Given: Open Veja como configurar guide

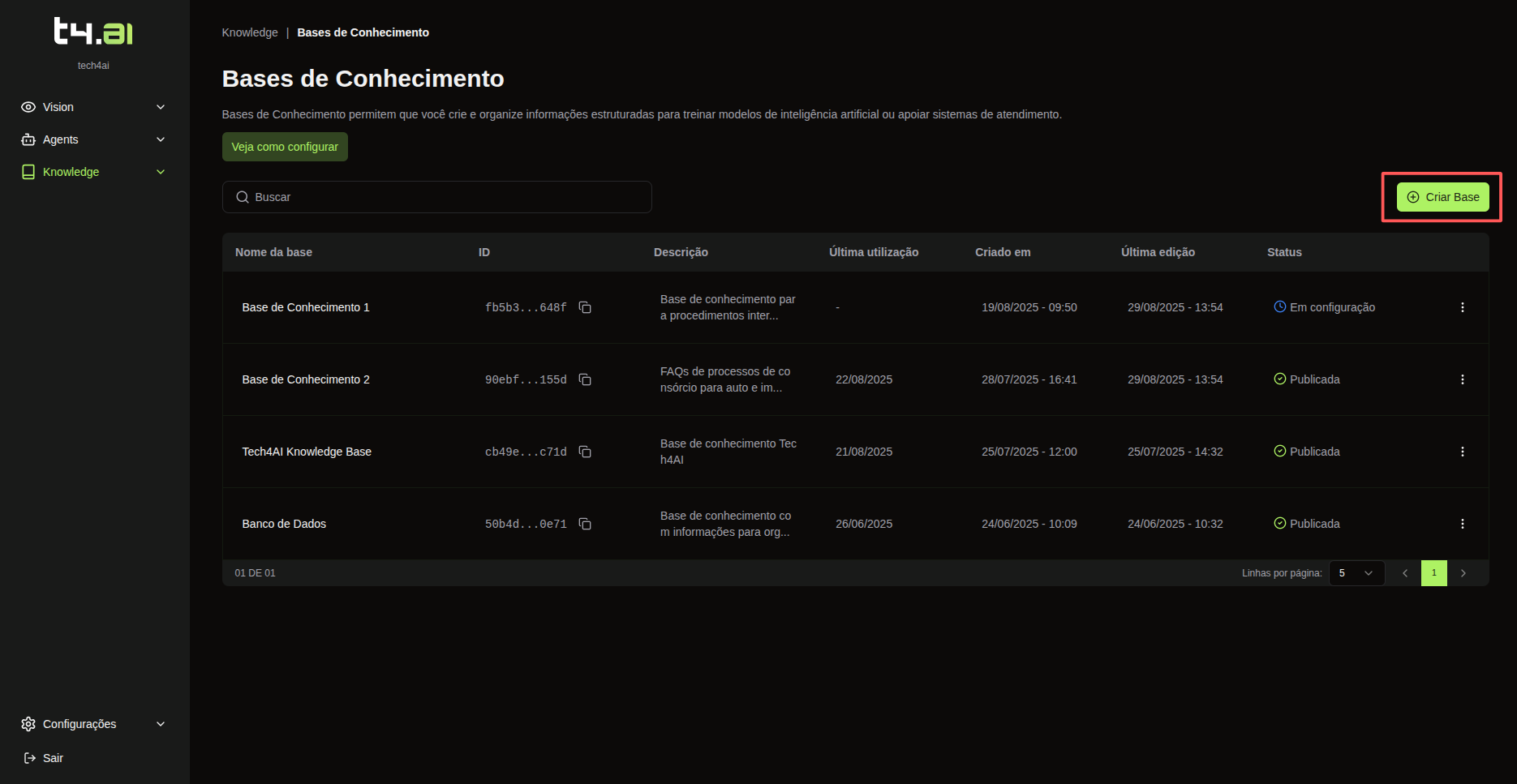Looking at the screenshot, I should [x=285, y=147].
